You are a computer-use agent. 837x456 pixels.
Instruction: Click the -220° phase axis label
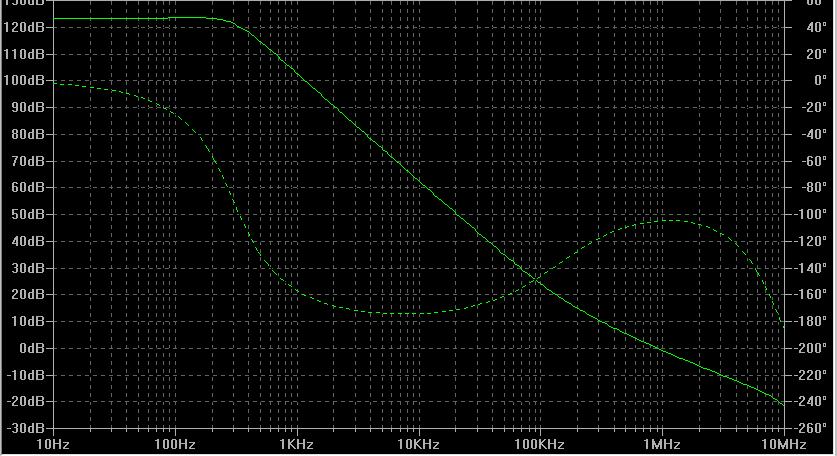(x=810, y=375)
